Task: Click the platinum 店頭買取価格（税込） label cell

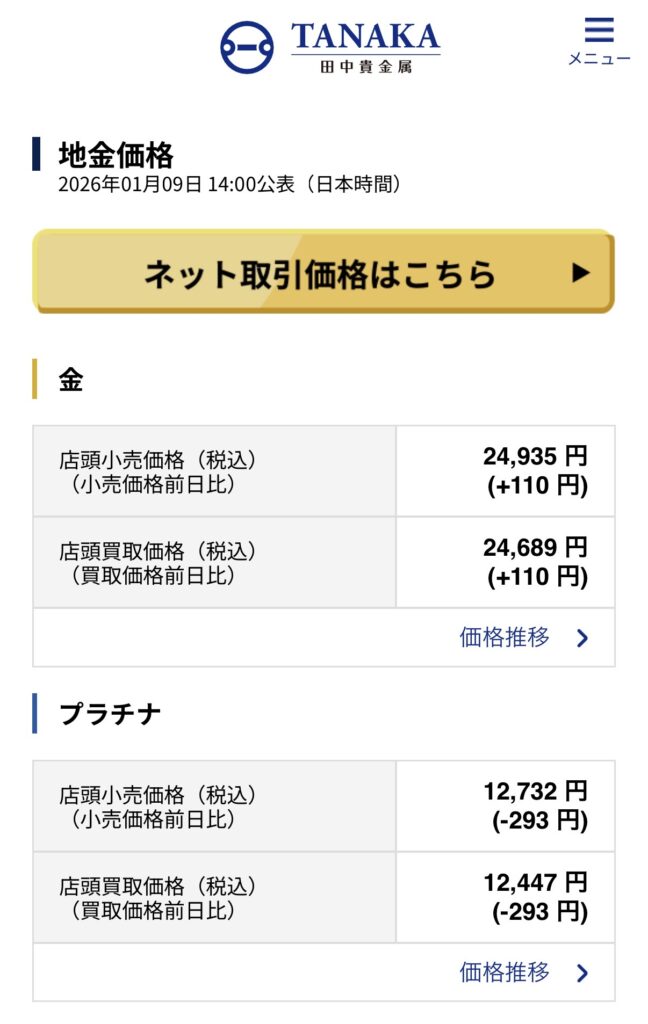Action: point(158,886)
